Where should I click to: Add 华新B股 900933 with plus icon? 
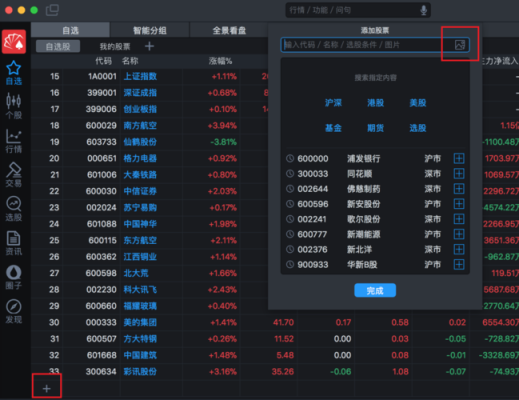[x=459, y=265]
